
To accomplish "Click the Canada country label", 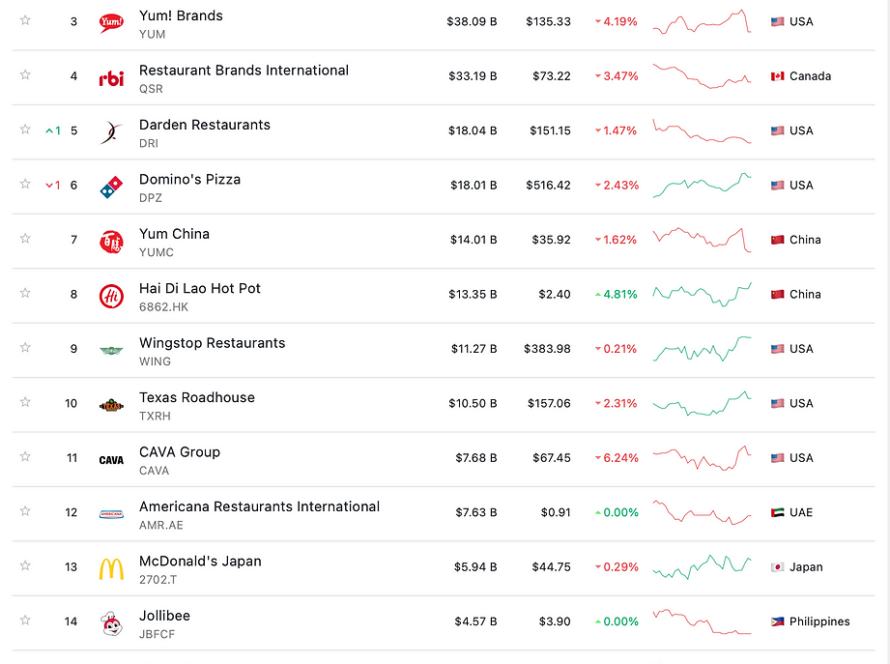I will [810, 76].
